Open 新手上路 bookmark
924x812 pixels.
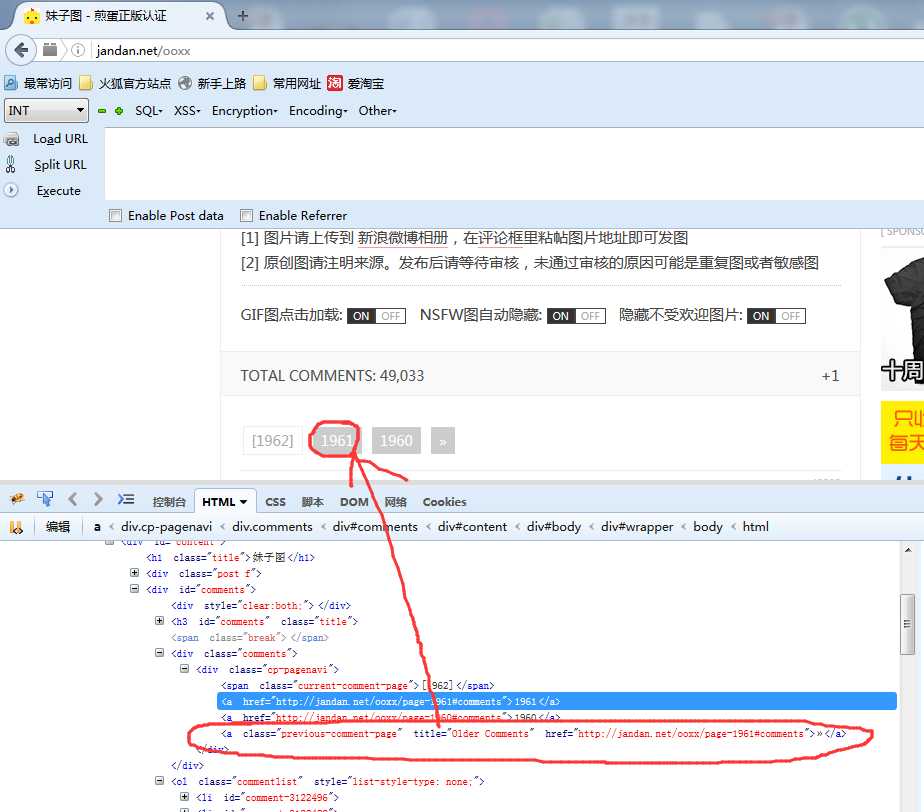coord(212,83)
